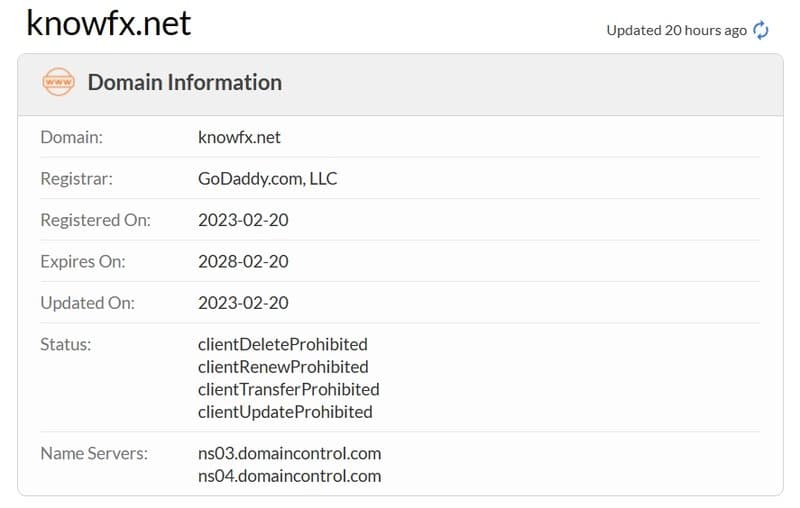Click the Expires On field label

click(x=85, y=261)
